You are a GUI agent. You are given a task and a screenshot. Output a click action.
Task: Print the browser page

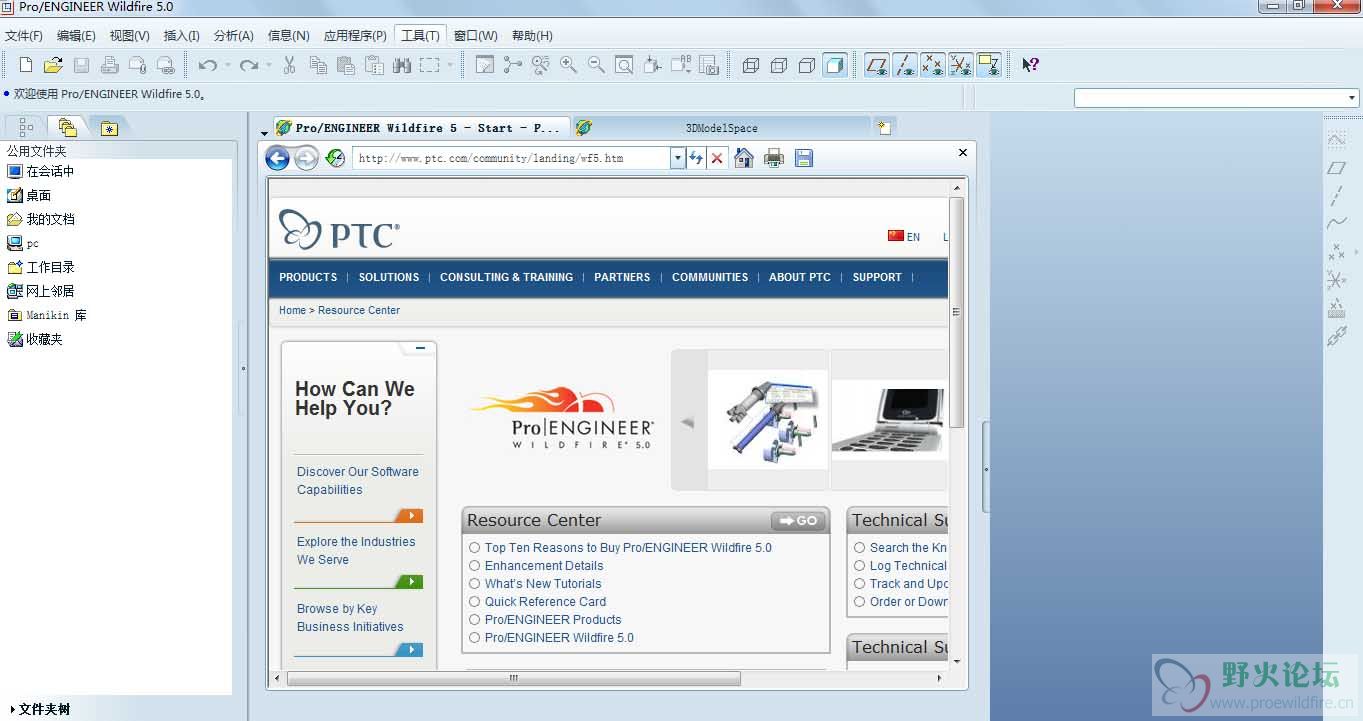point(774,158)
